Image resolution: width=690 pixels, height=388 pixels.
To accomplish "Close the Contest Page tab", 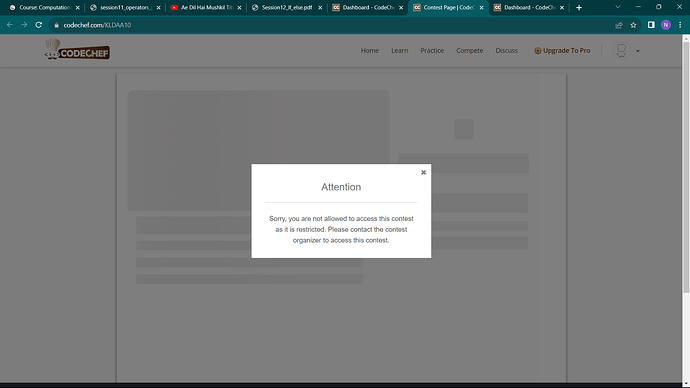I will pos(481,7).
